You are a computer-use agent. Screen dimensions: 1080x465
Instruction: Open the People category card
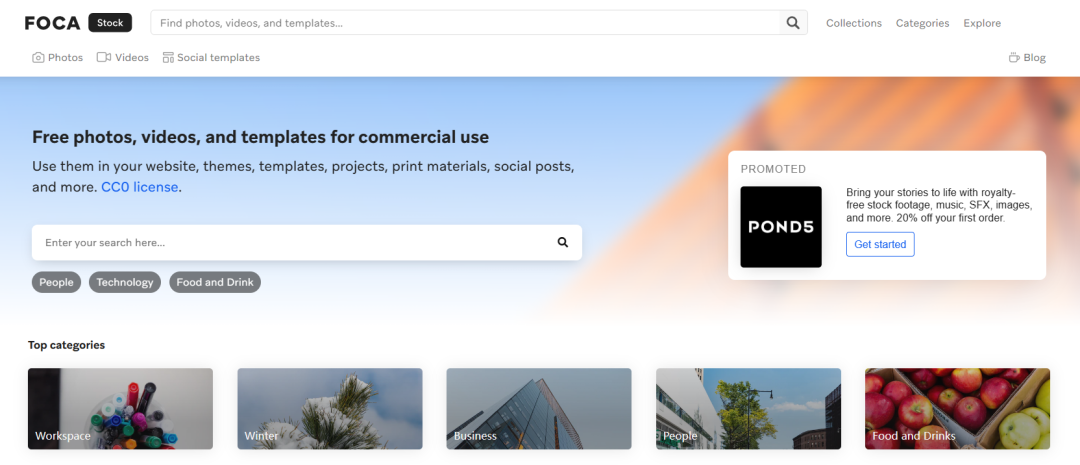click(x=748, y=409)
